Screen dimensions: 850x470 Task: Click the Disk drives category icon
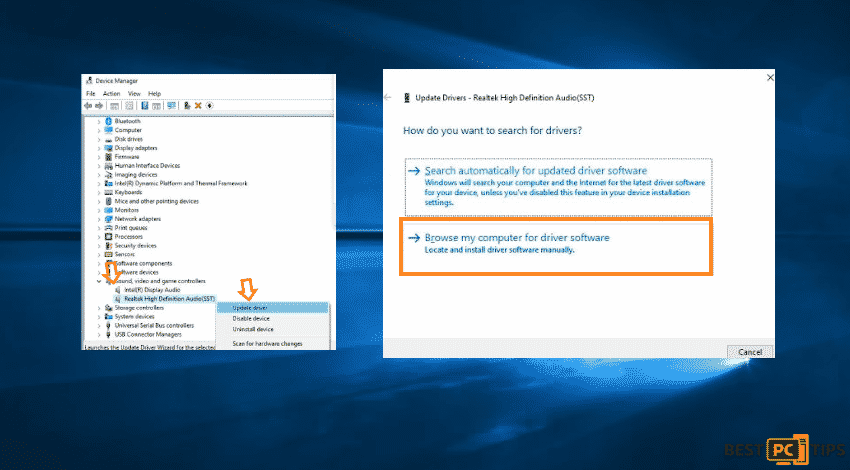[108, 139]
